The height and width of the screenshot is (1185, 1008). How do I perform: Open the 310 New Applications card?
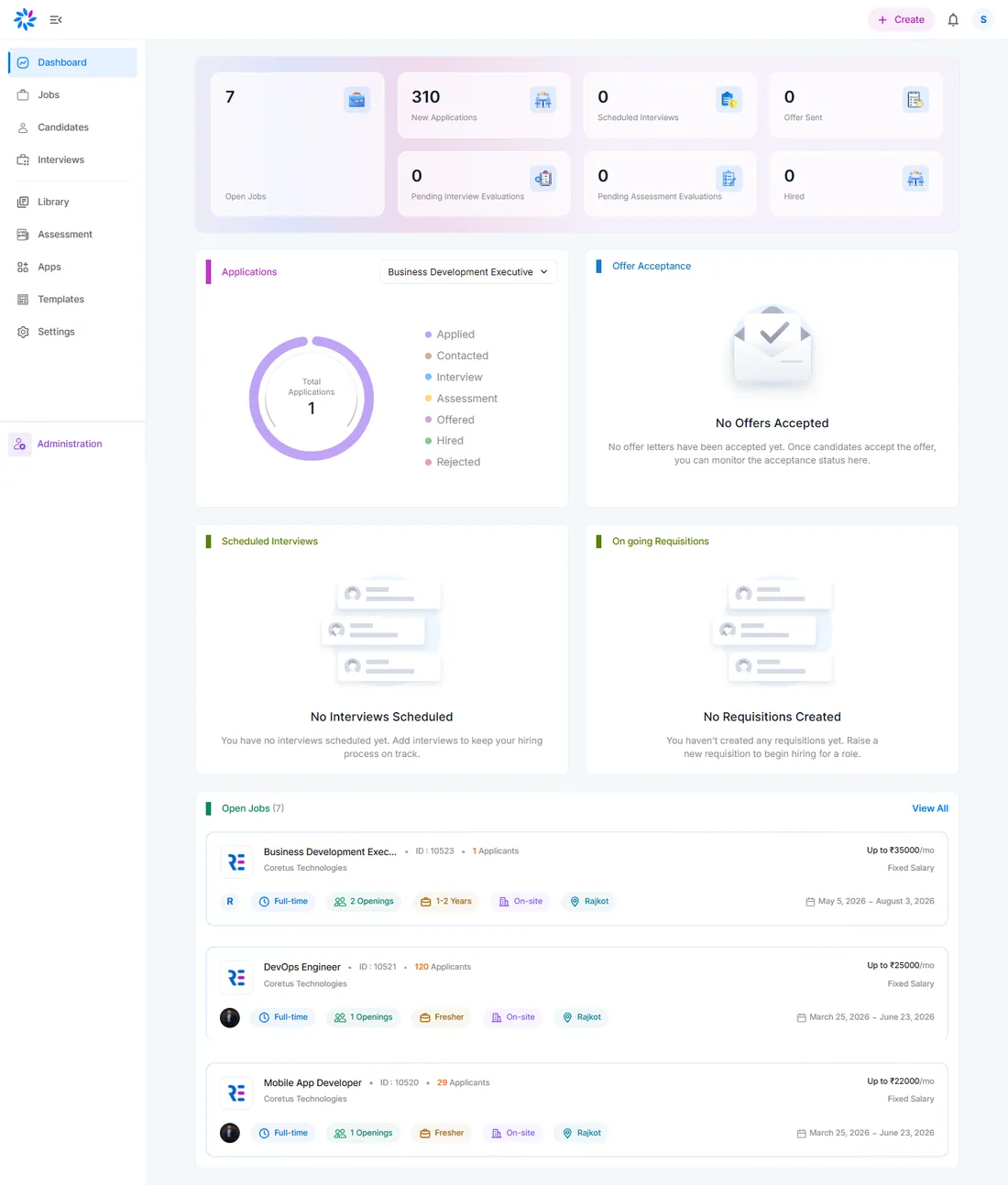[484, 105]
